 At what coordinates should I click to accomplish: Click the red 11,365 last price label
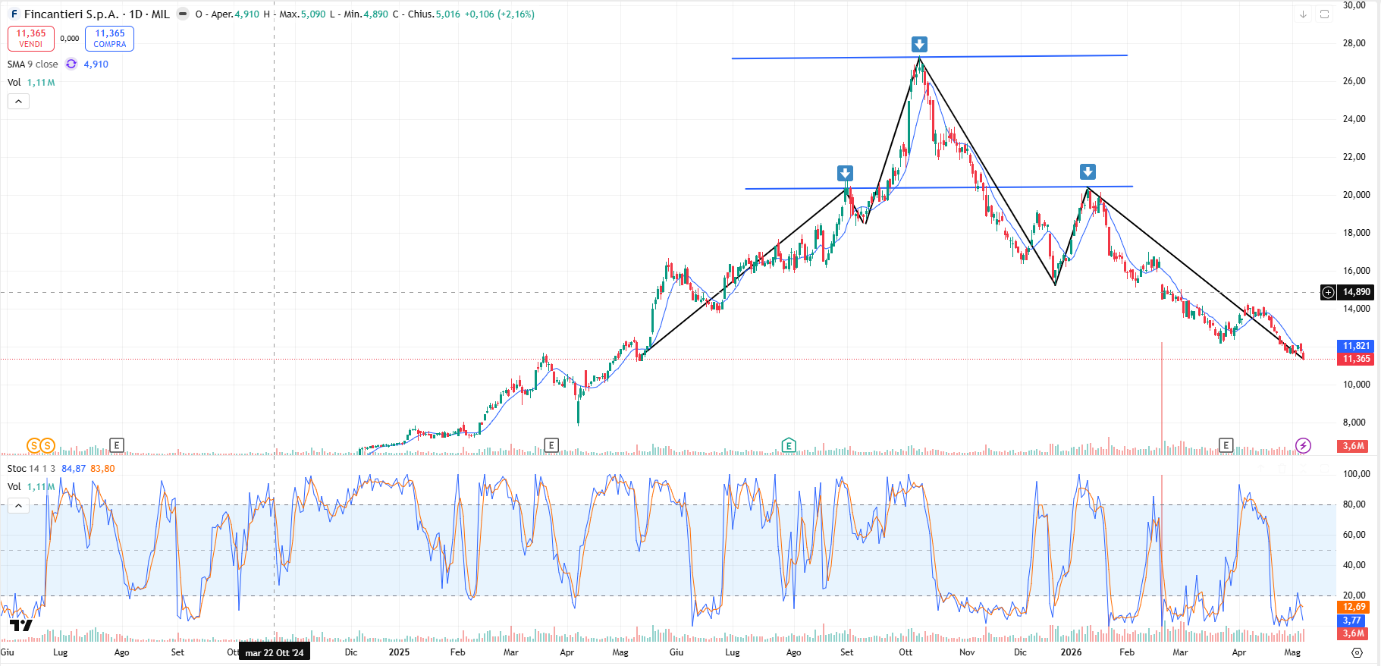point(1356,358)
